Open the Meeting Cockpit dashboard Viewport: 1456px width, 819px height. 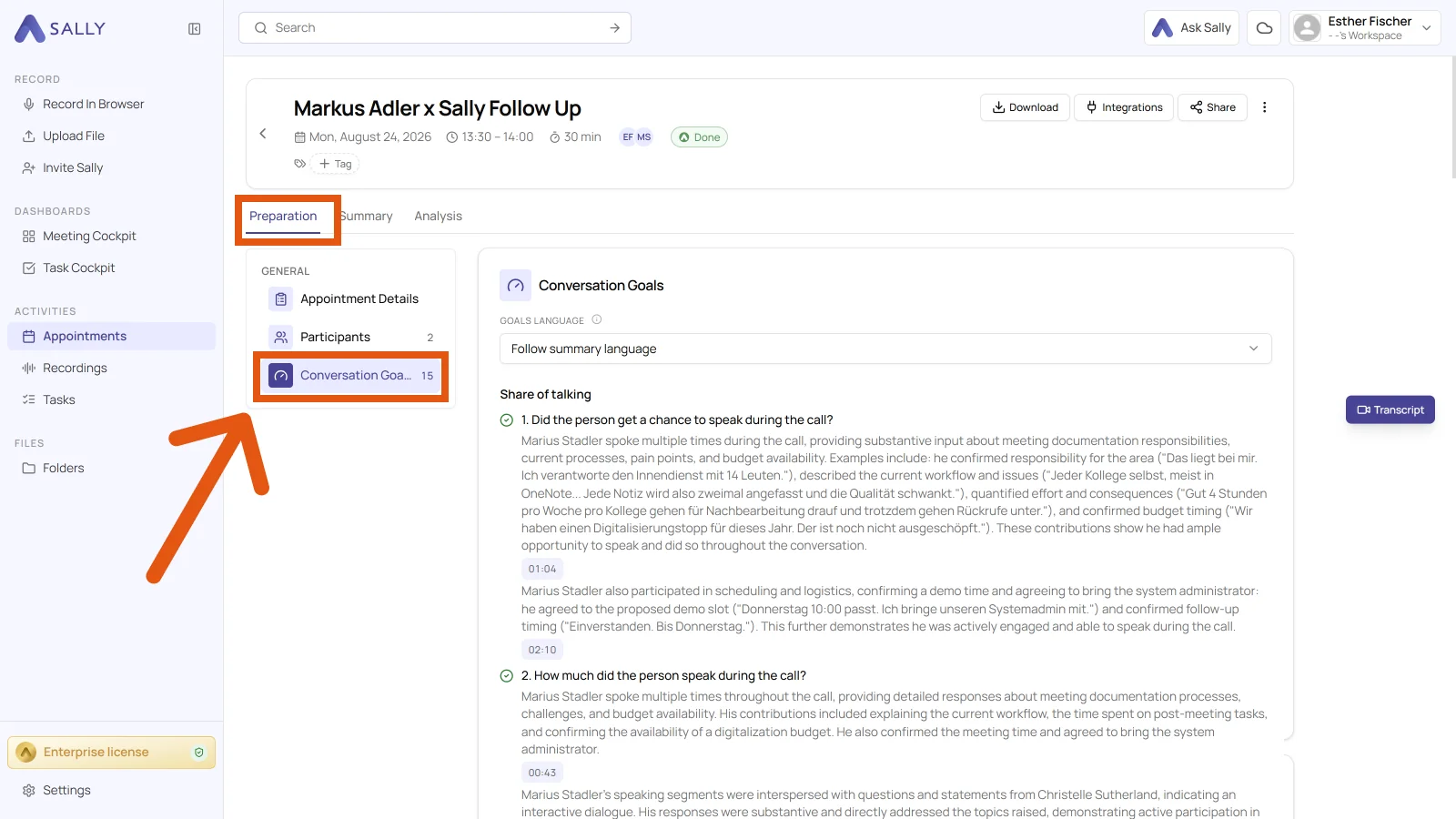112,237
